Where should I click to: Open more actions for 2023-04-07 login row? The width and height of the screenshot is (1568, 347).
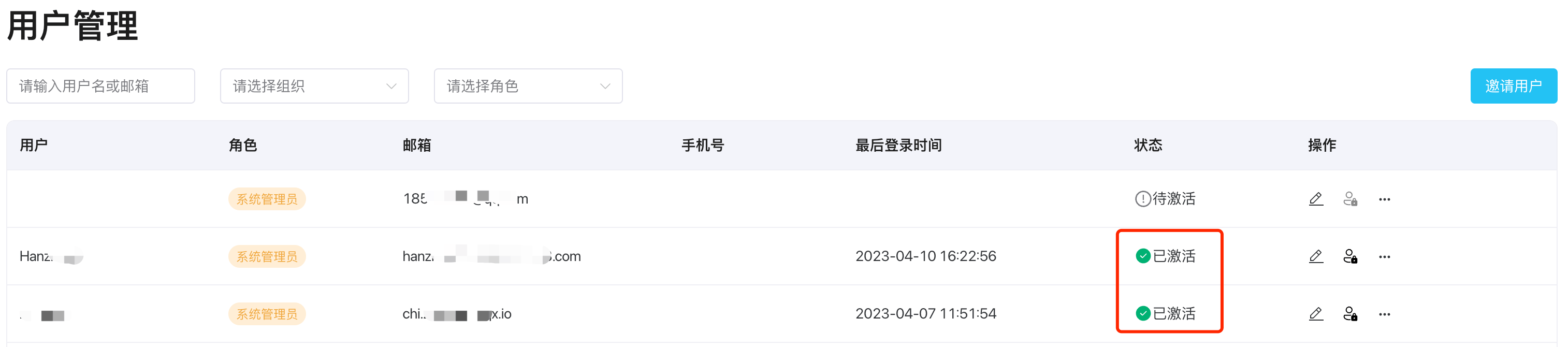tap(1384, 314)
